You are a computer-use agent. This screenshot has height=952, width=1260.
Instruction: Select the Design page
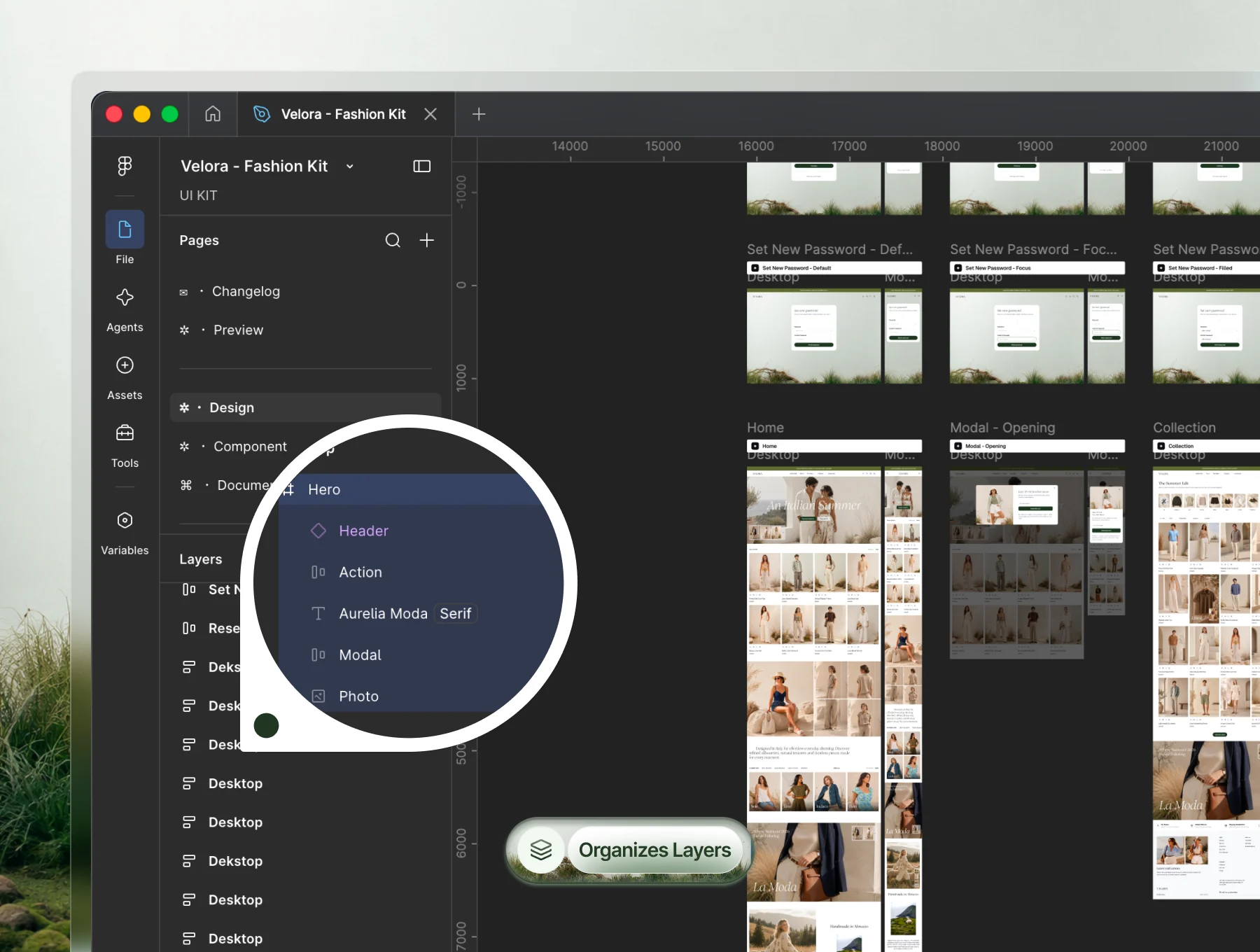point(305,407)
